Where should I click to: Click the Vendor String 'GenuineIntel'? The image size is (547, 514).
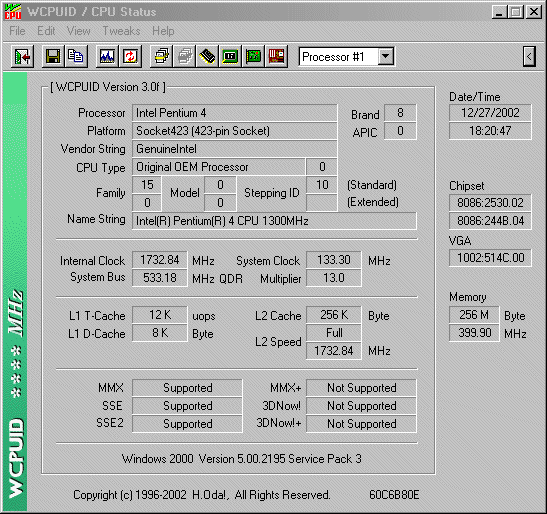(x=234, y=149)
